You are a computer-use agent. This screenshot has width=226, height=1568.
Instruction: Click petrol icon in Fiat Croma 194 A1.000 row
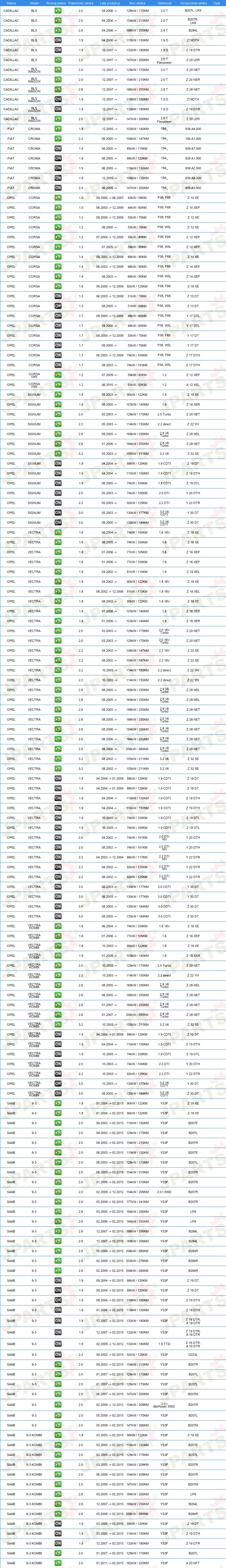point(58,139)
